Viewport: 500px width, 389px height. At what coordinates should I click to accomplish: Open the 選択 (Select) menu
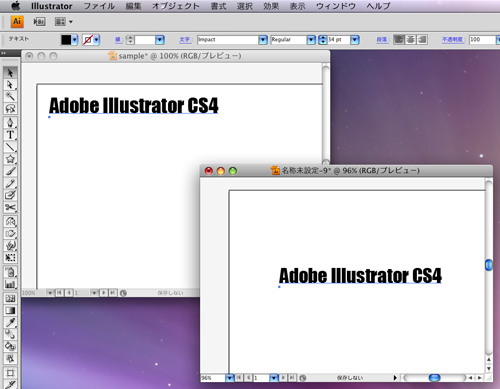pos(245,6)
